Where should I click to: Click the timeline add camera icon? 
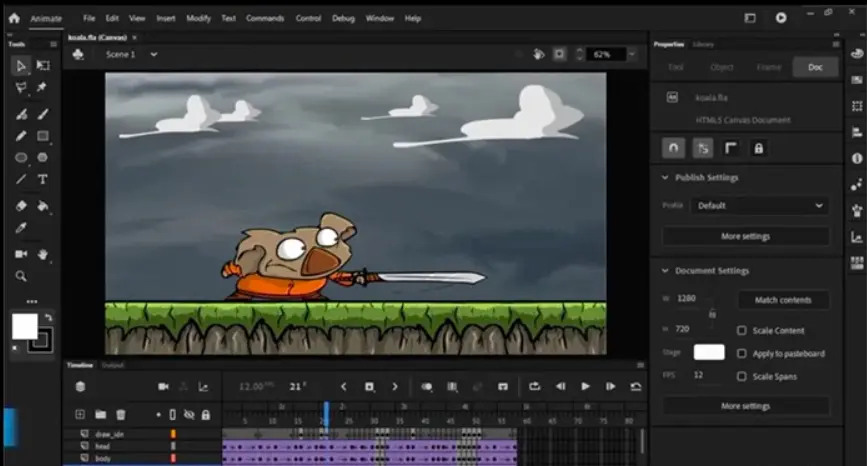click(163, 386)
